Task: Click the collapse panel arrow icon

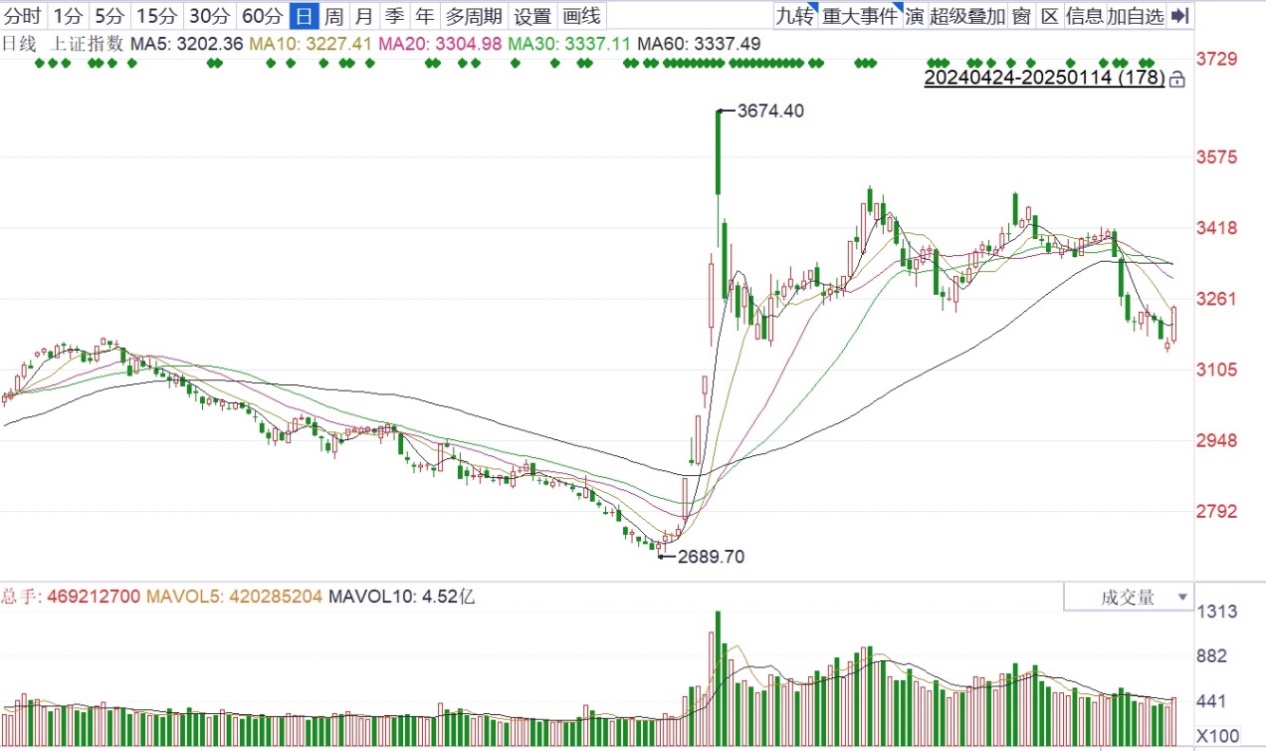Action: pos(1180,16)
